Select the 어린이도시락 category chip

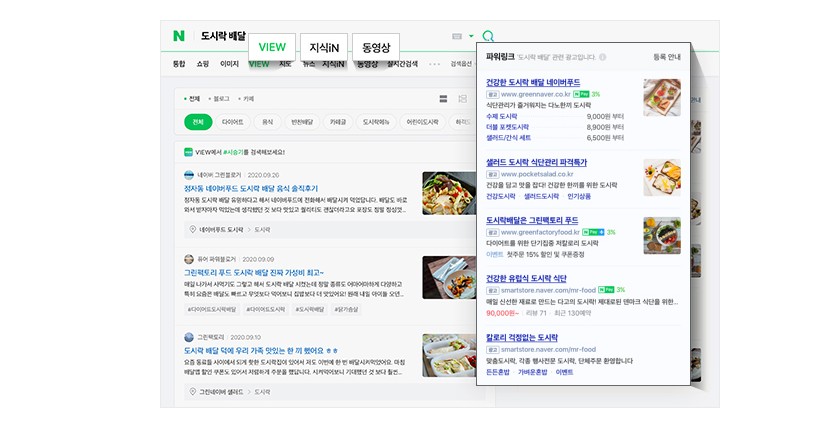coord(422,122)
